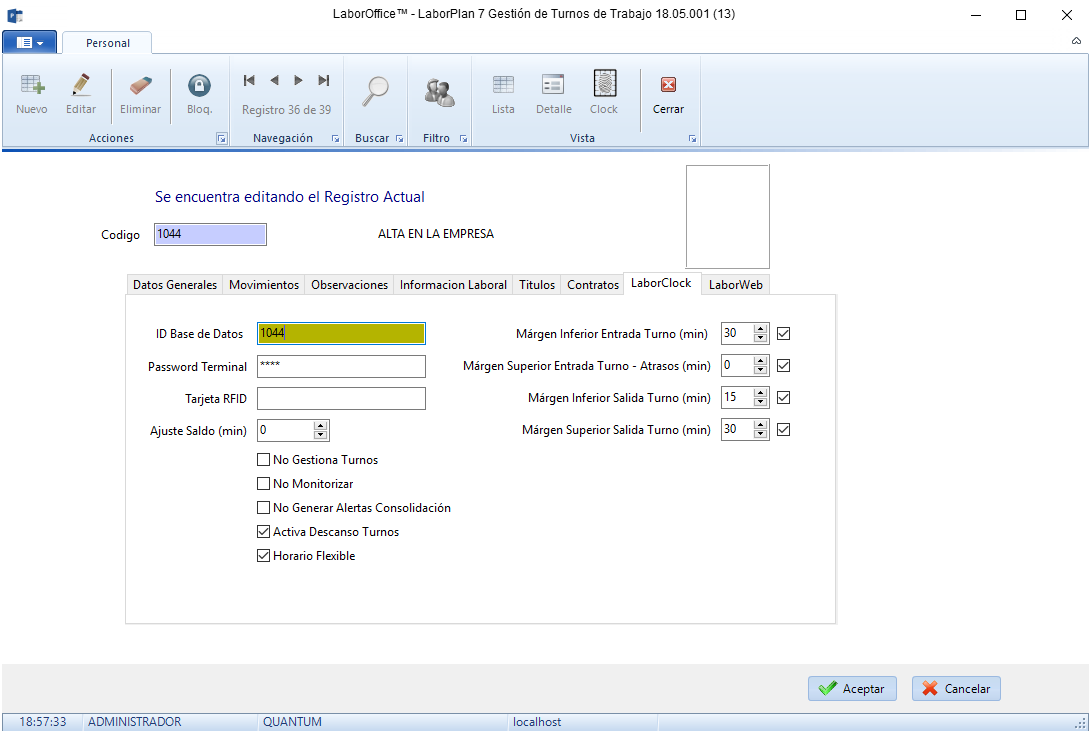Click the Eliminar eraser icon

pyautogui.click(x=141, y=86)
